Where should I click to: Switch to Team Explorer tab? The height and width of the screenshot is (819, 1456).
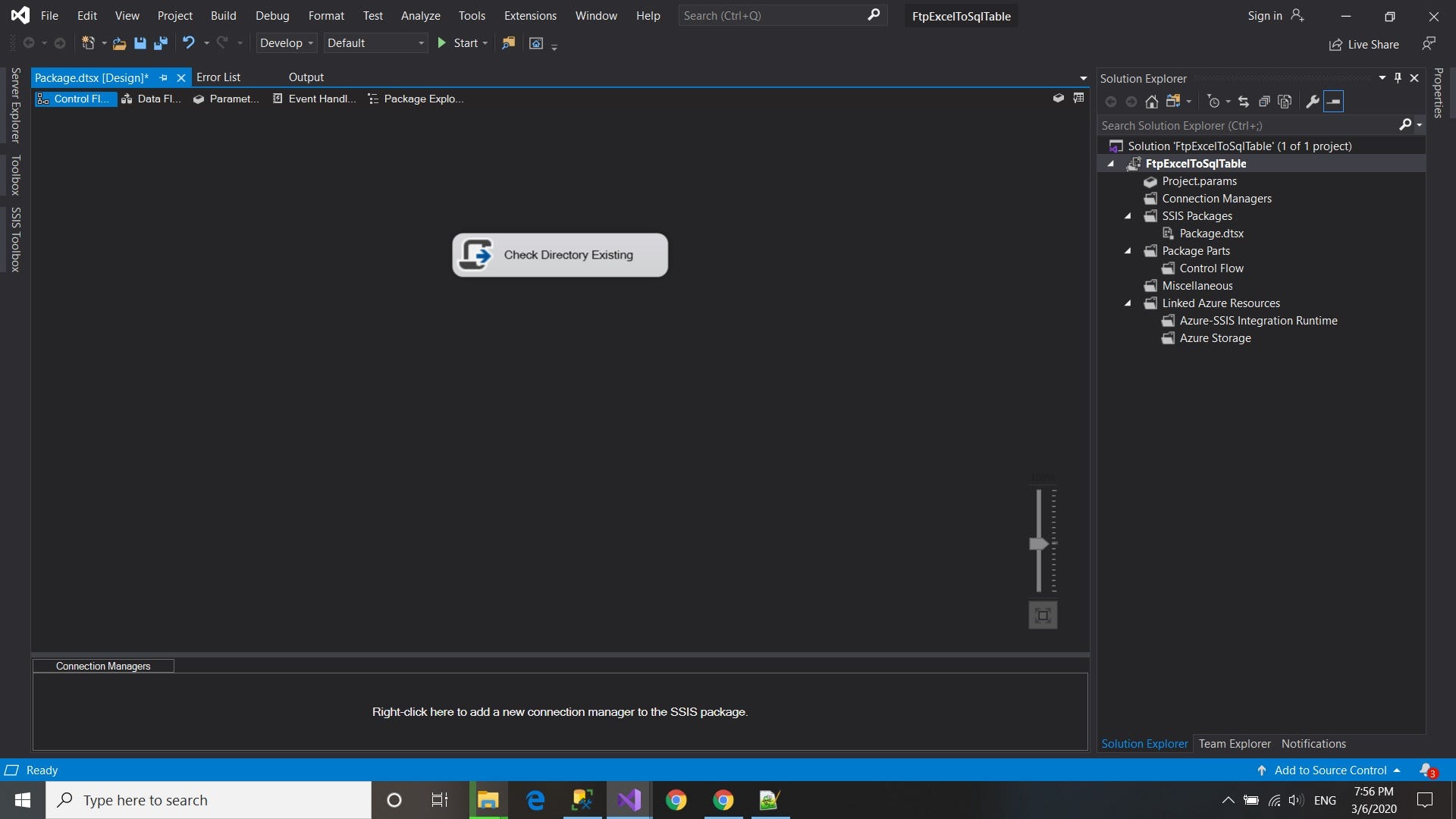coord(1235,744)
